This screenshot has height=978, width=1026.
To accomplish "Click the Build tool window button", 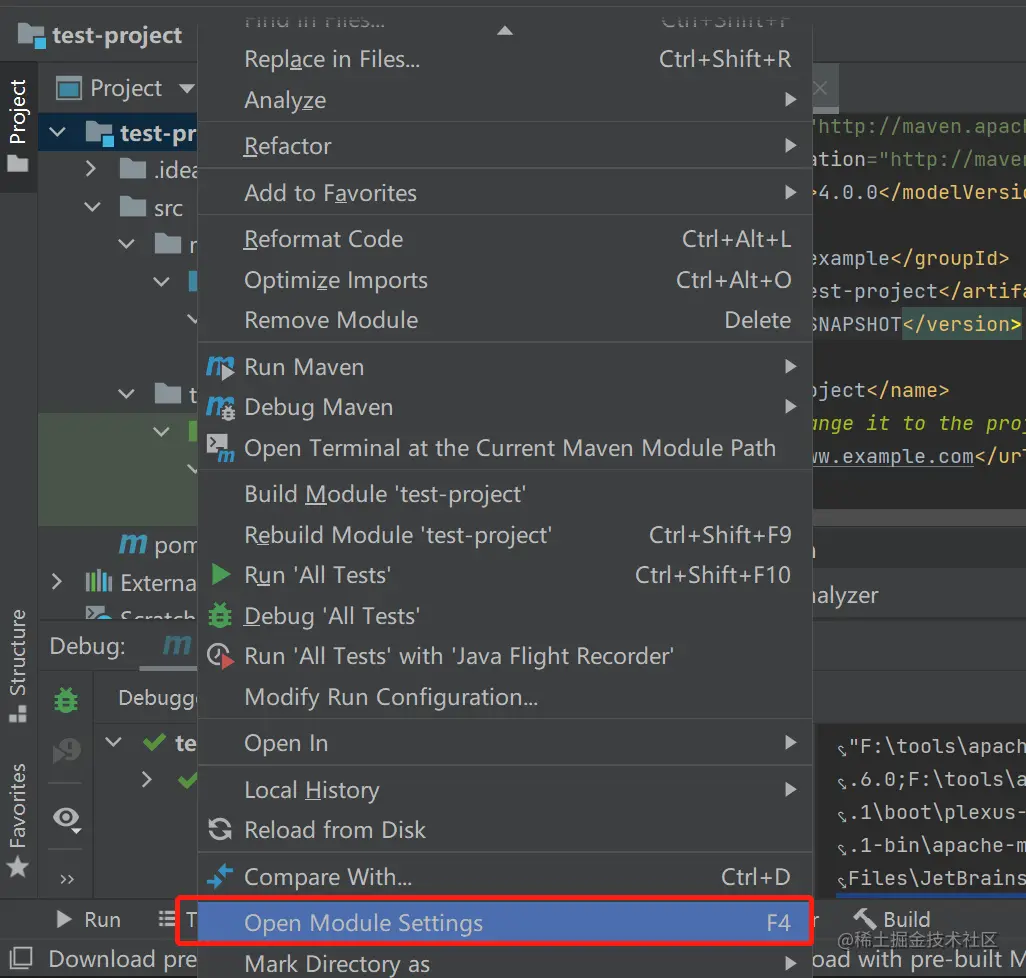I will 893,918.
